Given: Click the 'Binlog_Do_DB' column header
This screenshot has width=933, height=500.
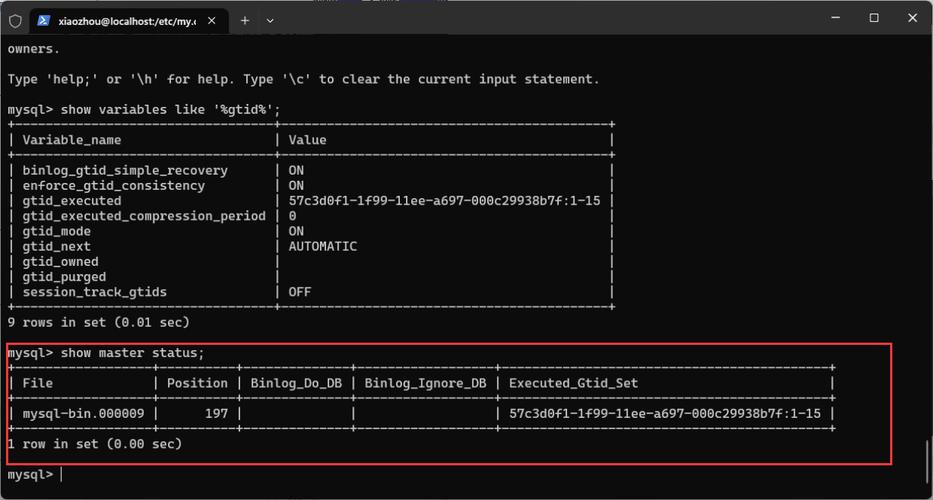Looking at the screenshot, I should pyautogui.click(x=296, y=383).
